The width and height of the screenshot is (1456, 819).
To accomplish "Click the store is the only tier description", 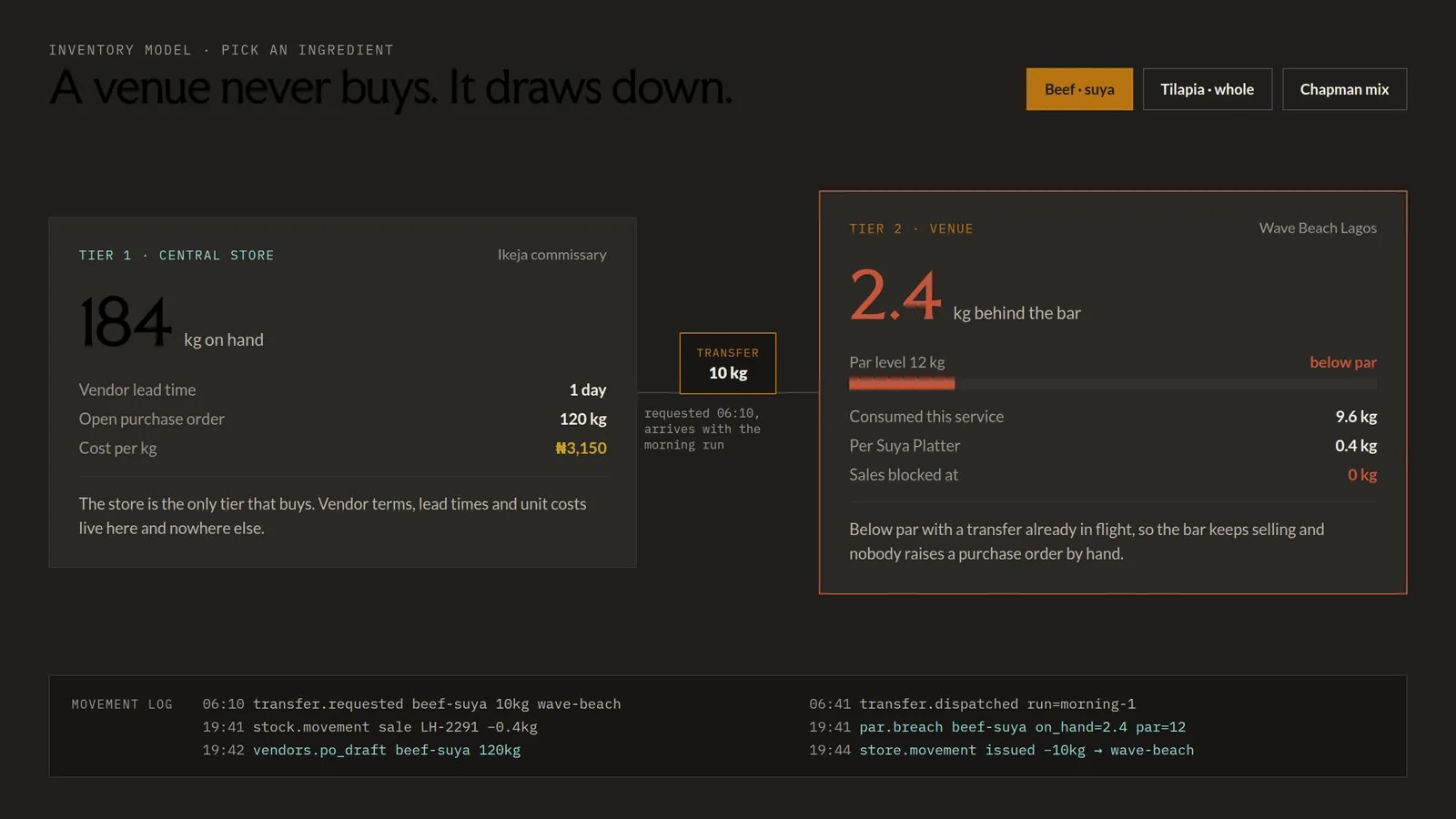I will click(x=333, y=516).
